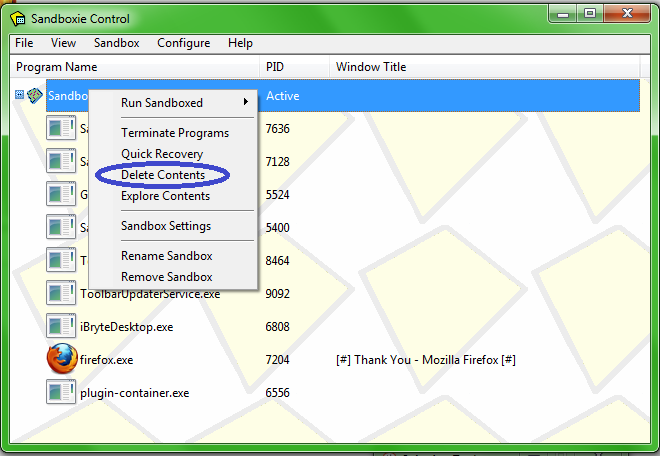Image resolution: width=660 pixels, height=456 pixels.
Task: Open the View menu
Action: point(63,43)
